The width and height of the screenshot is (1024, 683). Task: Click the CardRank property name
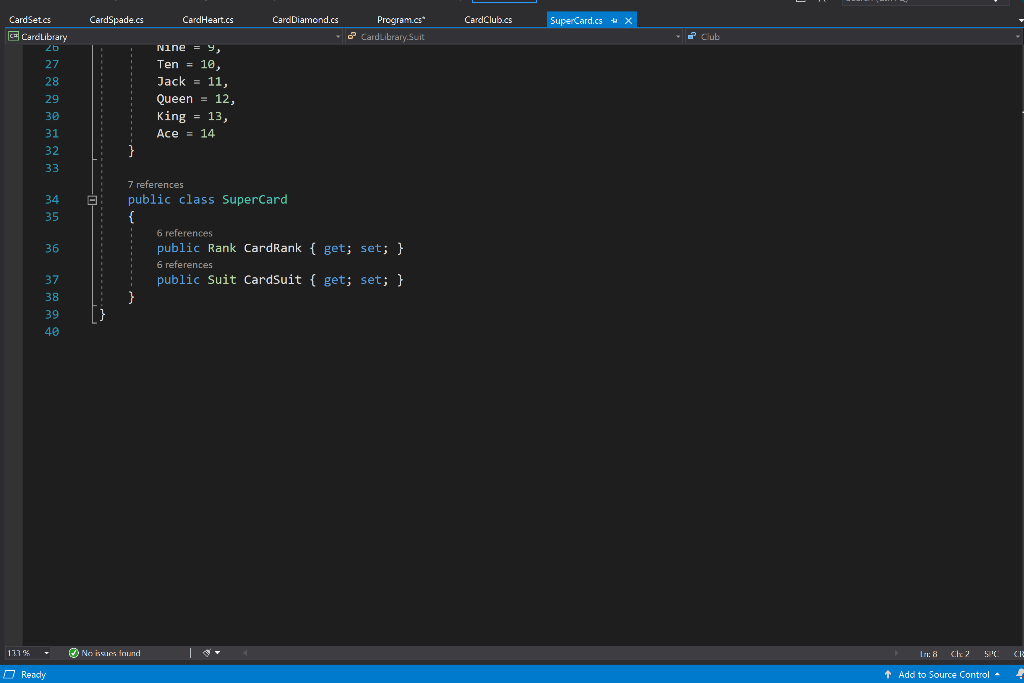click(273, 248)
